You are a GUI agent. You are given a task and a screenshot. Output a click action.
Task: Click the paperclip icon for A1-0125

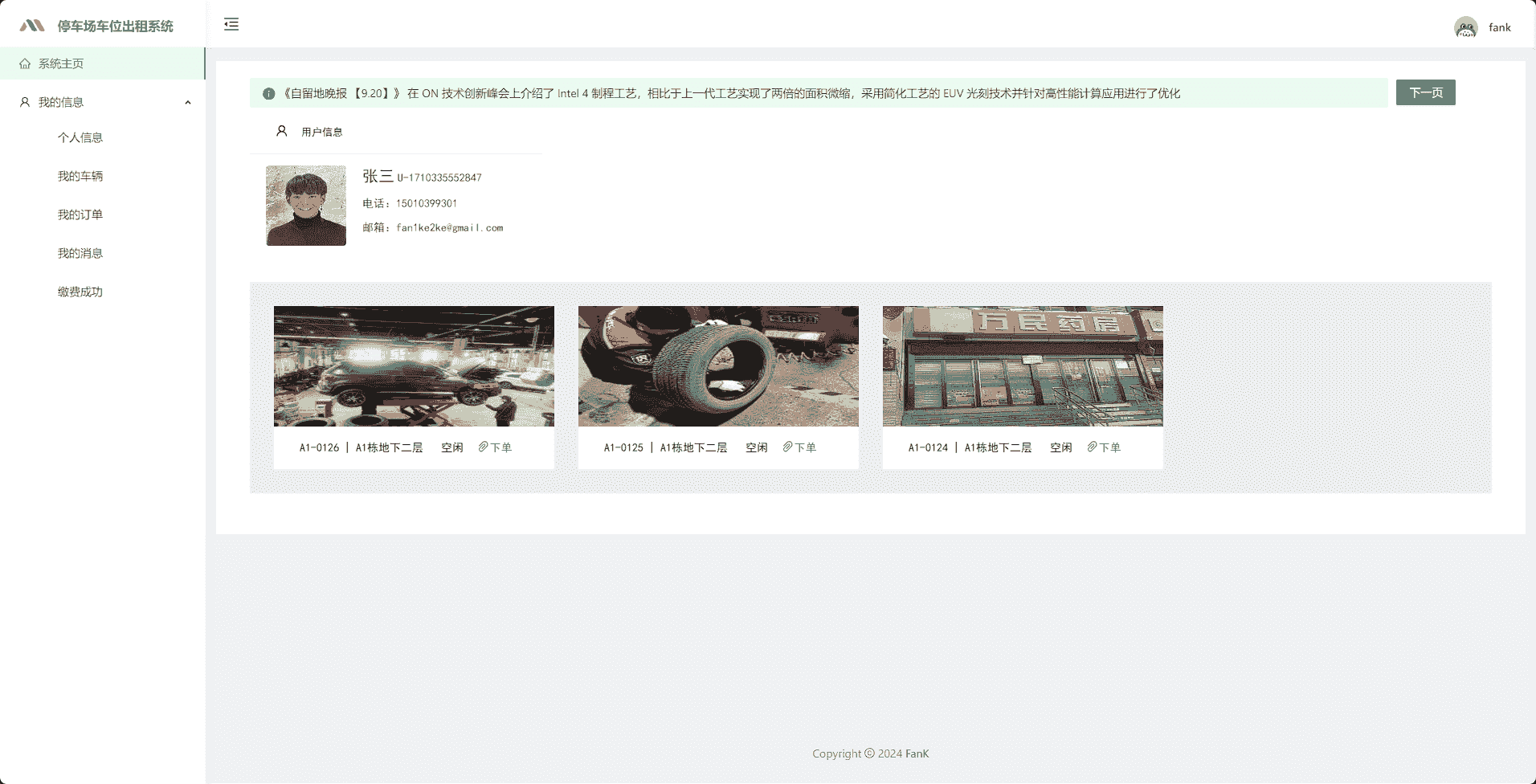click(x=787, y=447)
